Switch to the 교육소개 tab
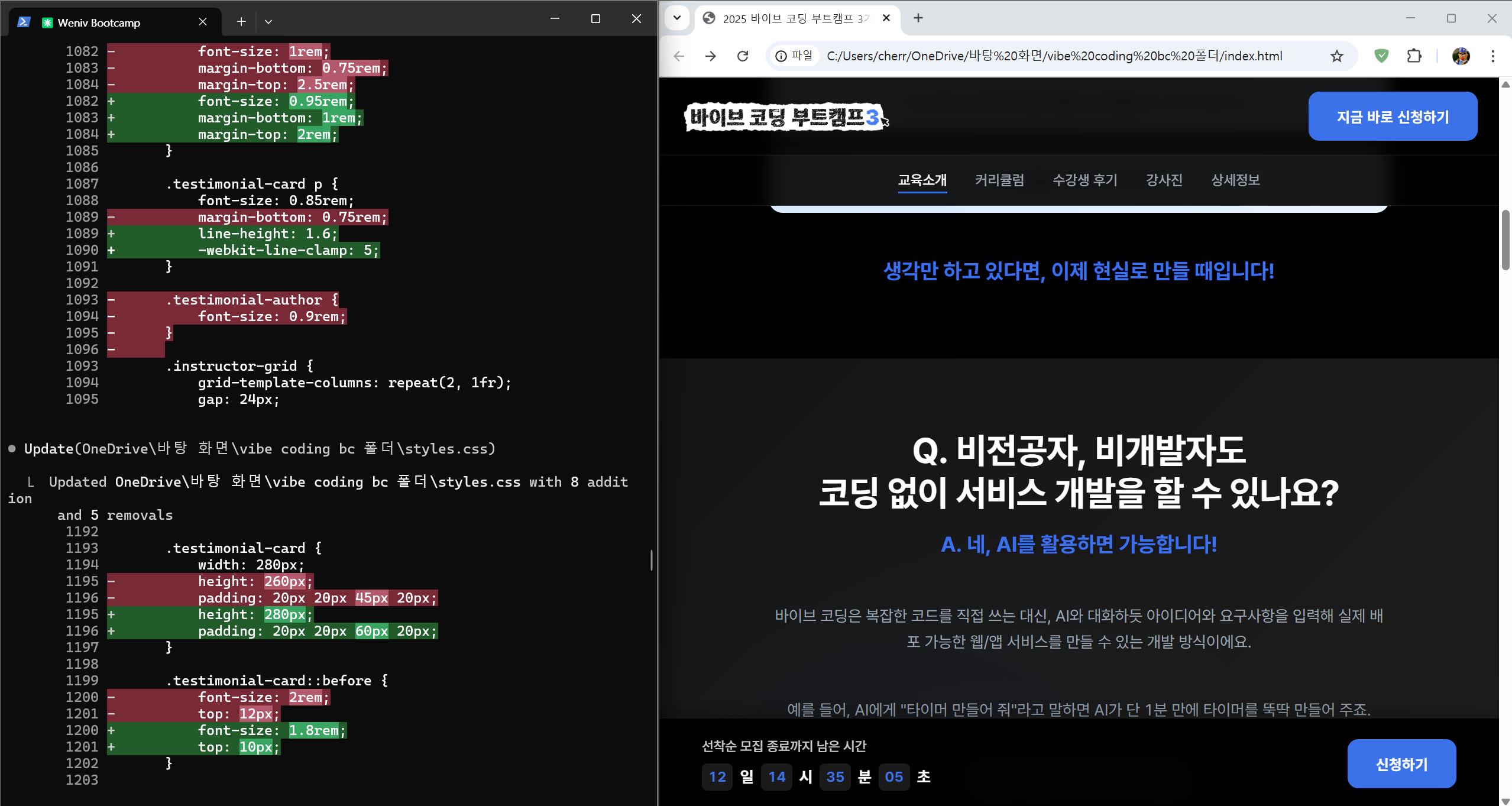 (x=922, y=180)
